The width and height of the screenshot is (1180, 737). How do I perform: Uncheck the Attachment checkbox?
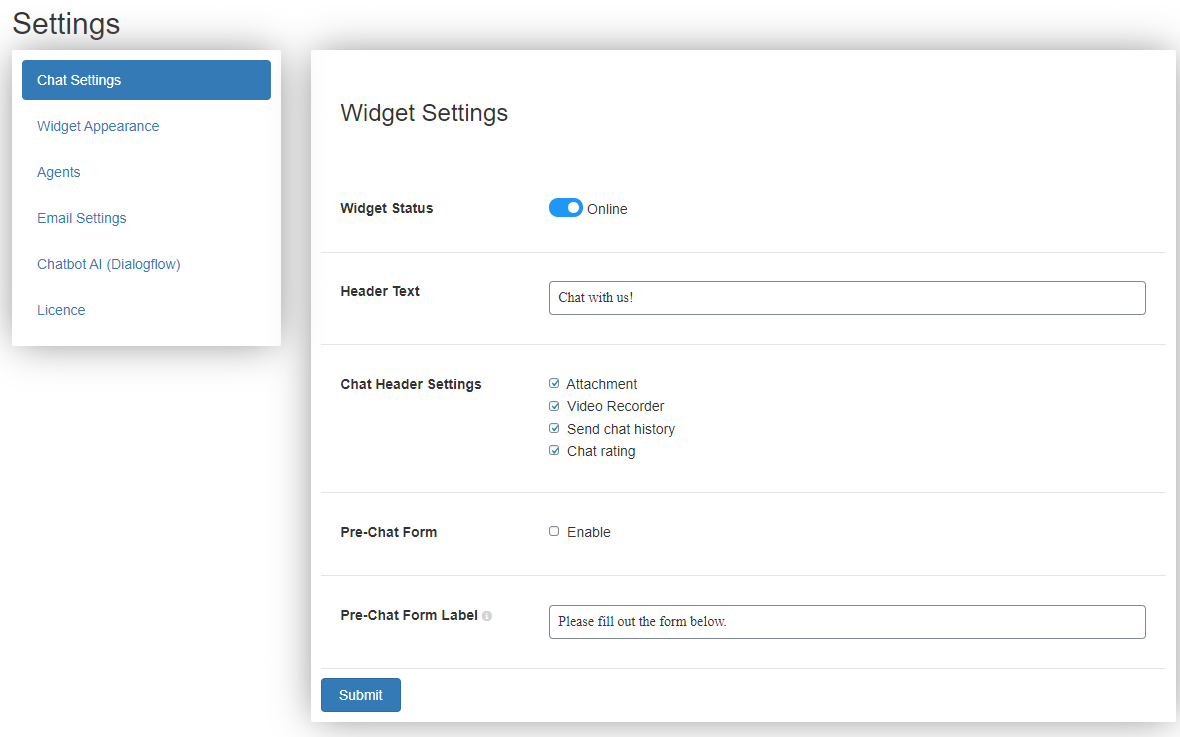554,383
